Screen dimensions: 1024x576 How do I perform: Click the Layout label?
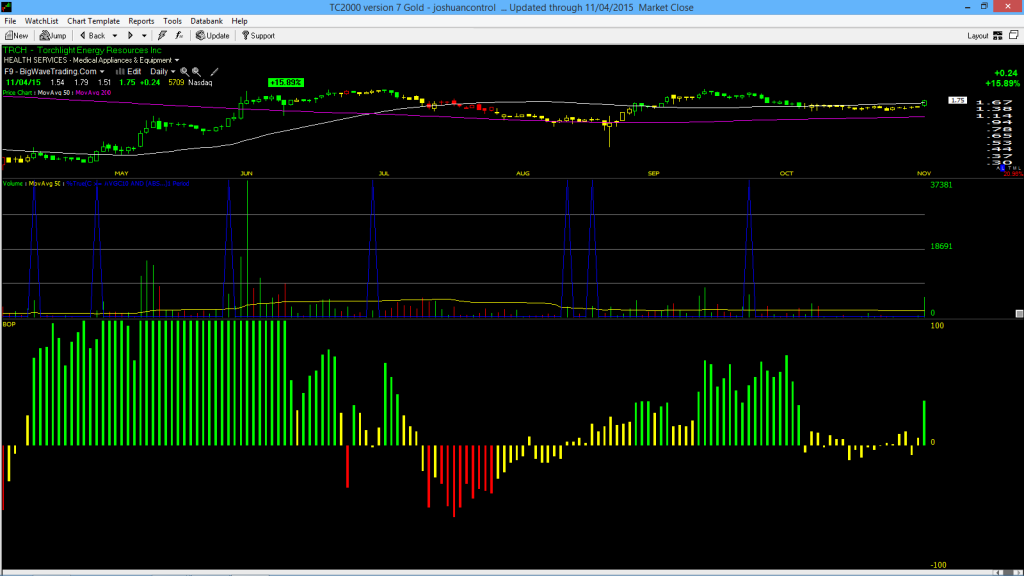pos(978,36)
